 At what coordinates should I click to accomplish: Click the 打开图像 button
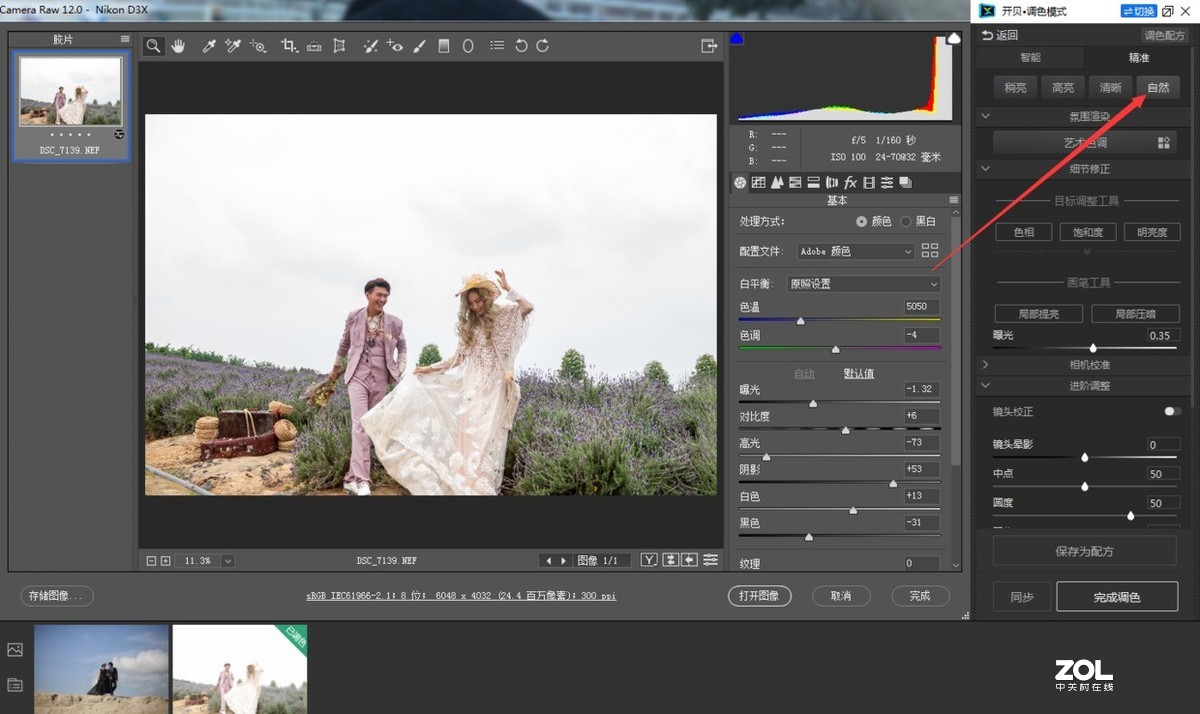tap(759, 596)
